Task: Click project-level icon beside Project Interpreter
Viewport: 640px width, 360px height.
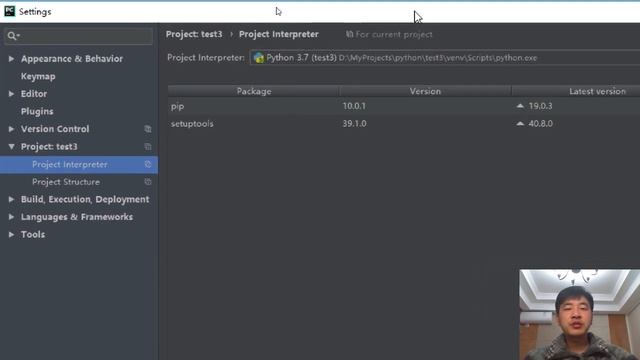Action: point(148,164)
